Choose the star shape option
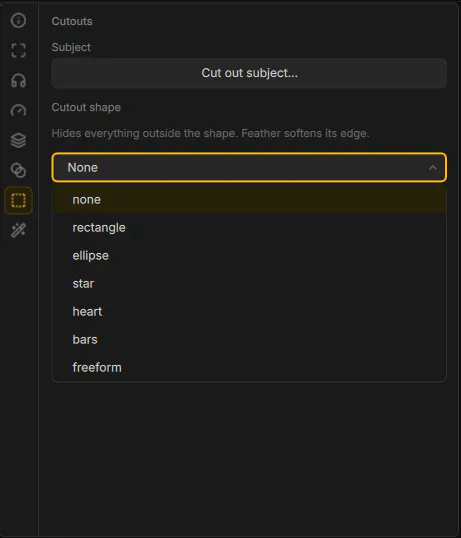This screenshot has height=538, width=461. pyautogui.click(x=249, y=284)
